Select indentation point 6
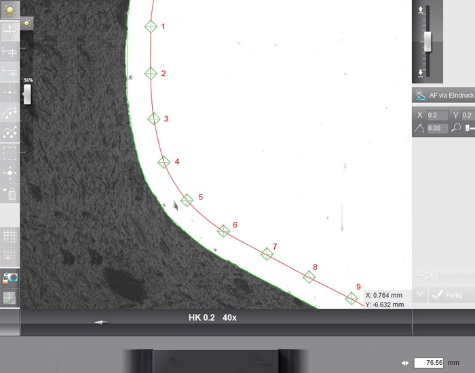 point(223,231)
